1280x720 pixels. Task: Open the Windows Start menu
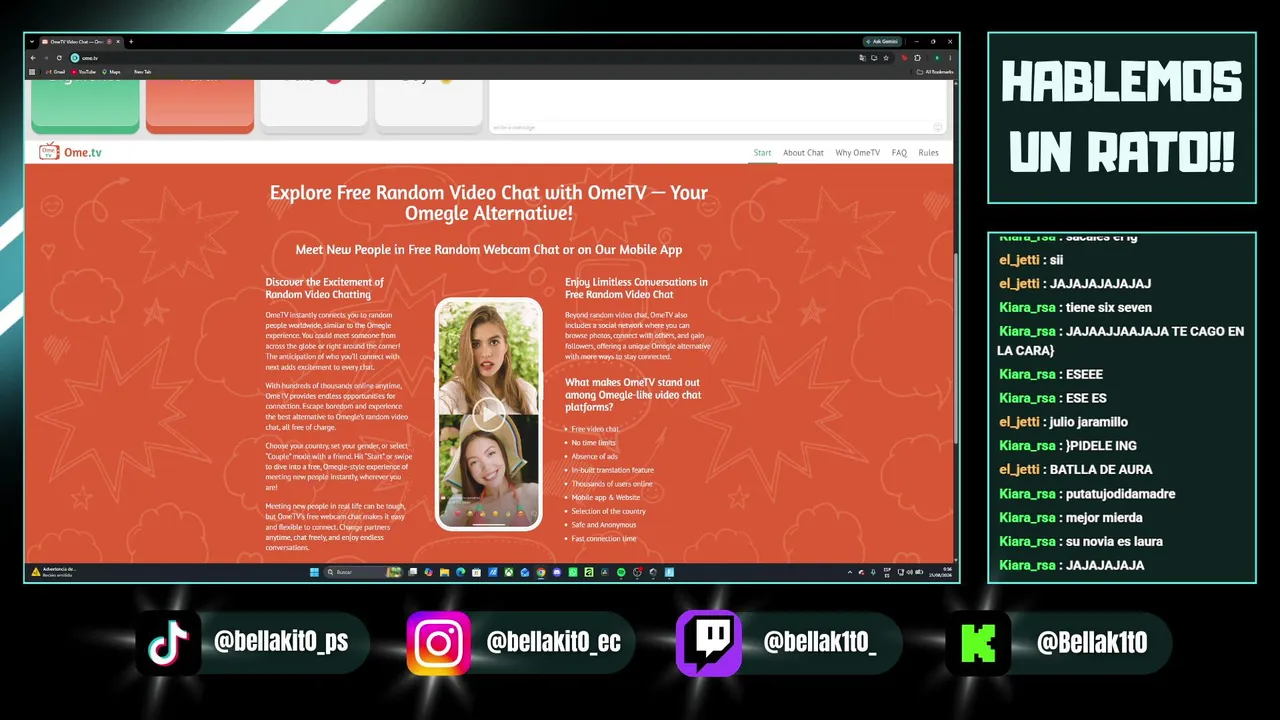coord(314,572)
